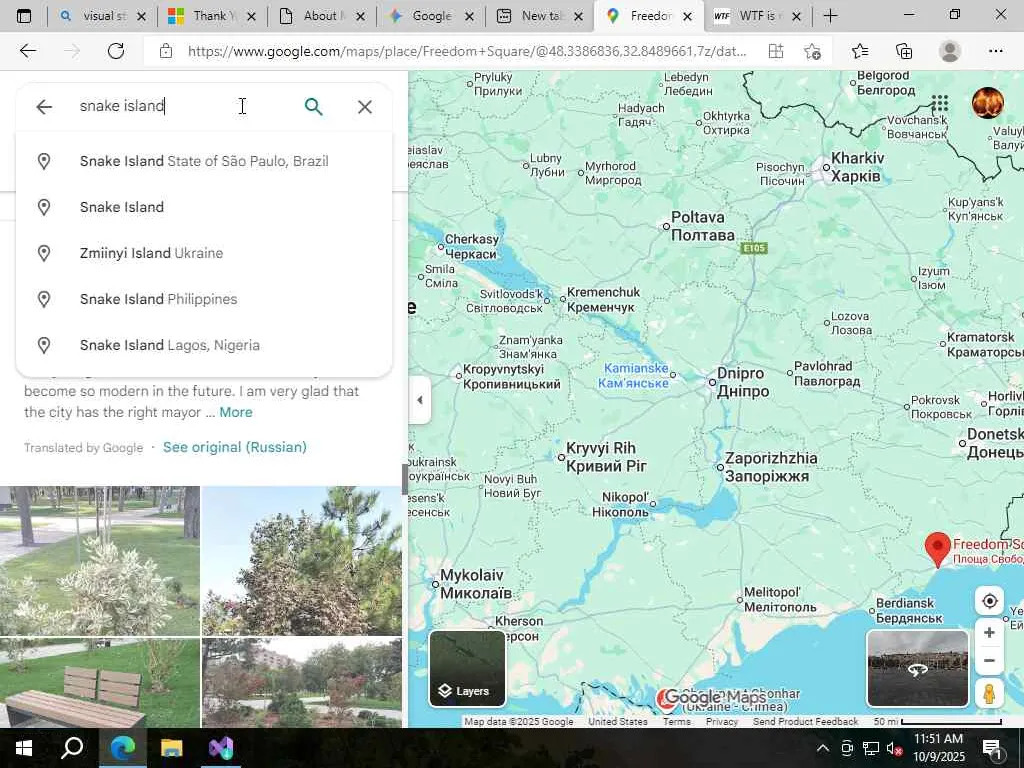Click the Dnipro city label on map
The width and height of the screenshot is (1024, 768).
(x=743, y=382)
